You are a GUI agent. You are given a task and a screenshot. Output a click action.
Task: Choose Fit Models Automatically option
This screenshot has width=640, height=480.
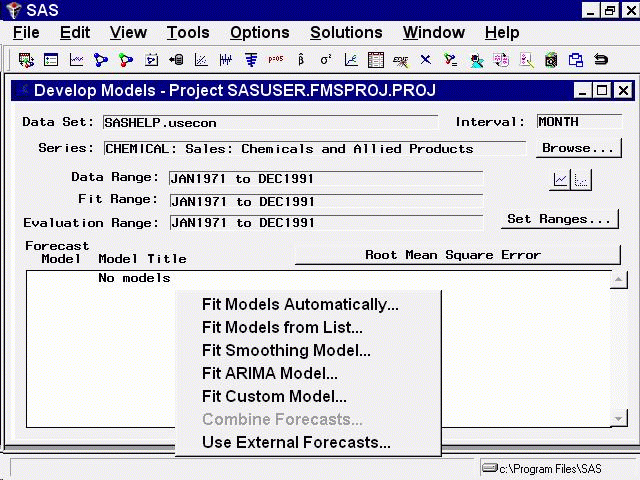300,305
